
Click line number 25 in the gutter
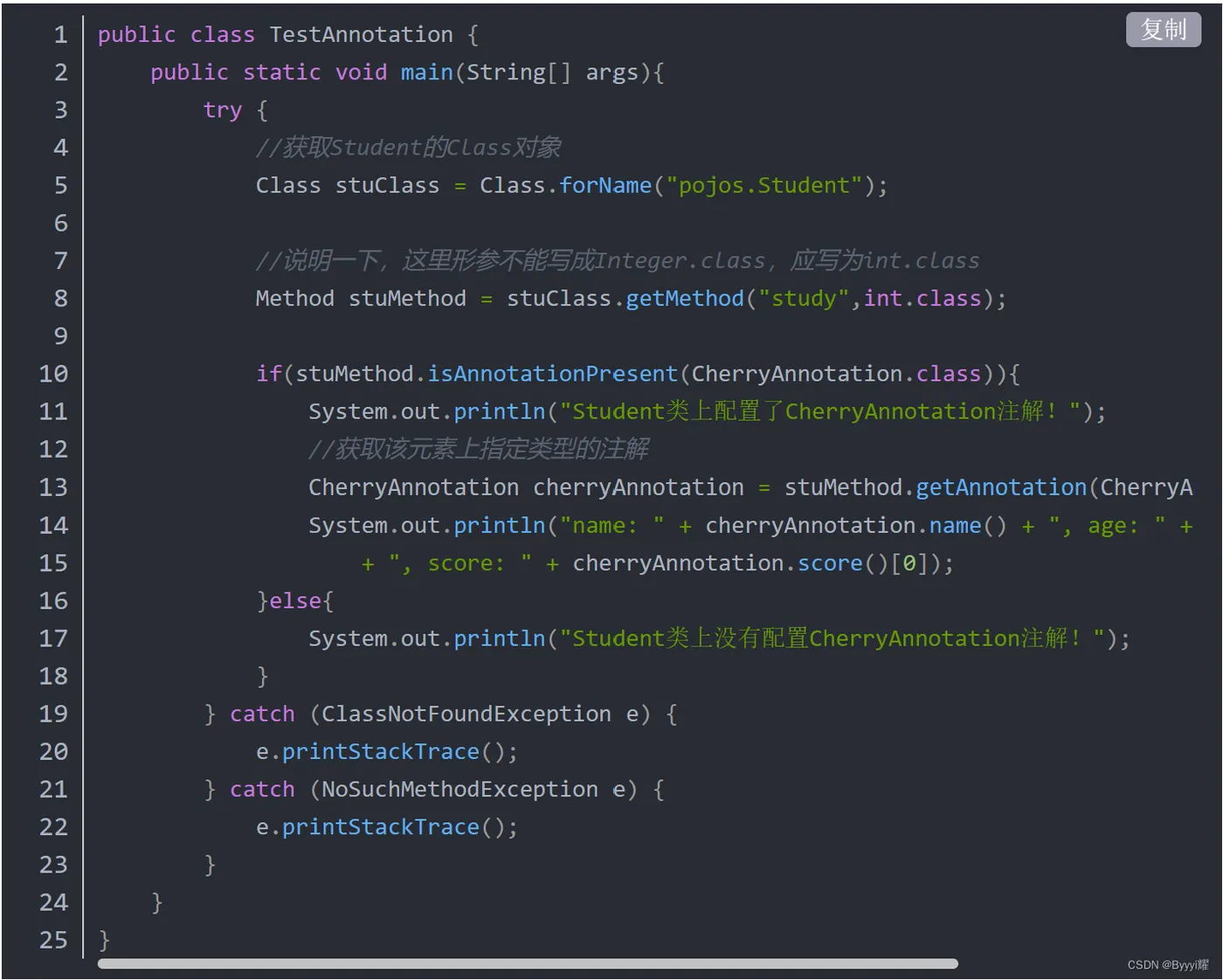coord(53,940)
